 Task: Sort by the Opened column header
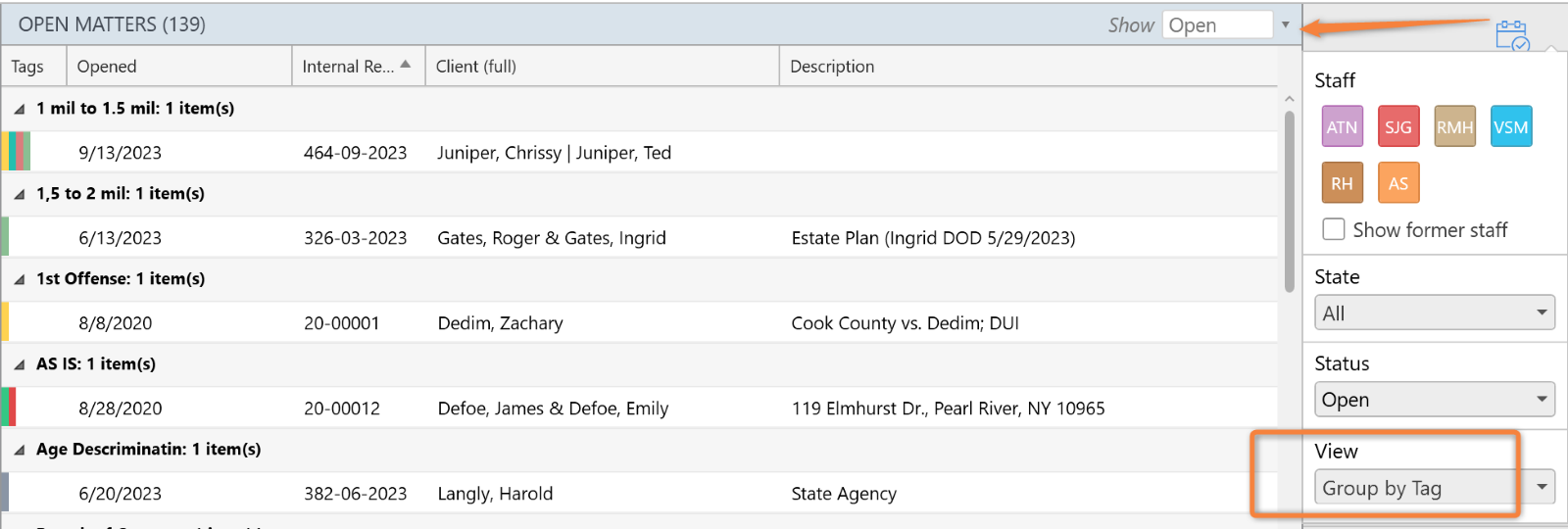(x=178, y=66)
